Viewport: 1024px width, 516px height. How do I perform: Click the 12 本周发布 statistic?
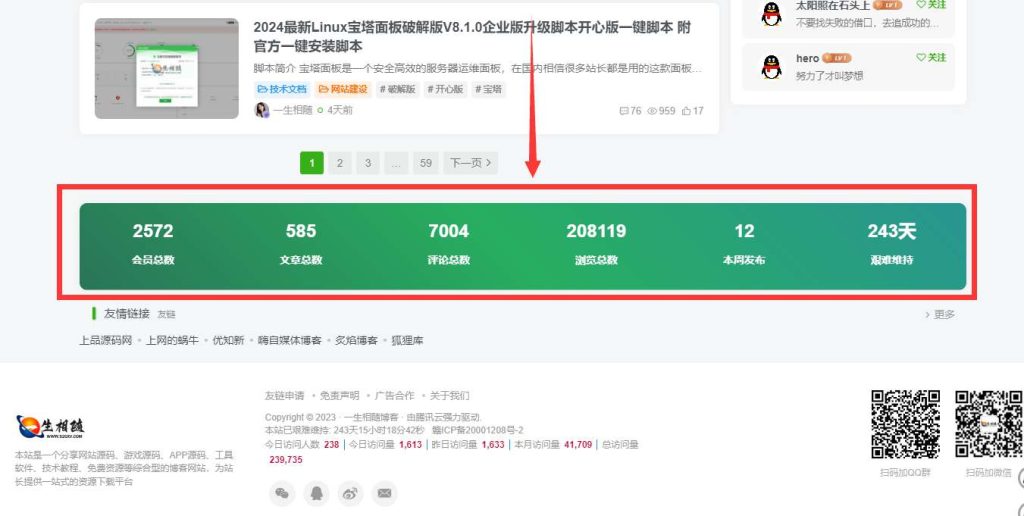pyautogui.click(x=744, y=244)
